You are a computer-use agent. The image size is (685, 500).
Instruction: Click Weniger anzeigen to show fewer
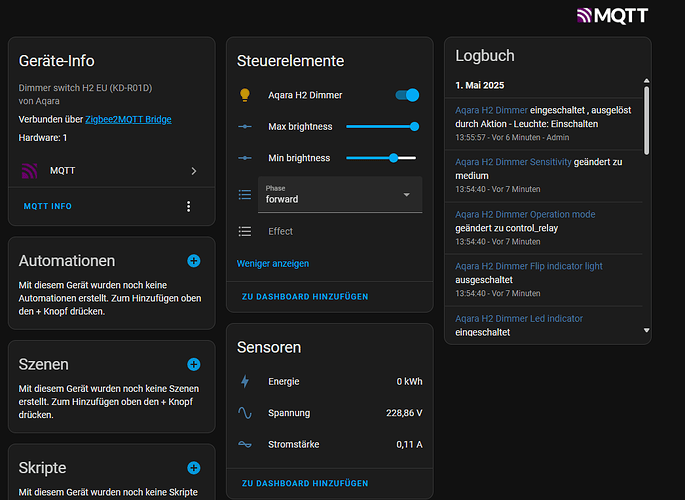[x=273, y=264]
